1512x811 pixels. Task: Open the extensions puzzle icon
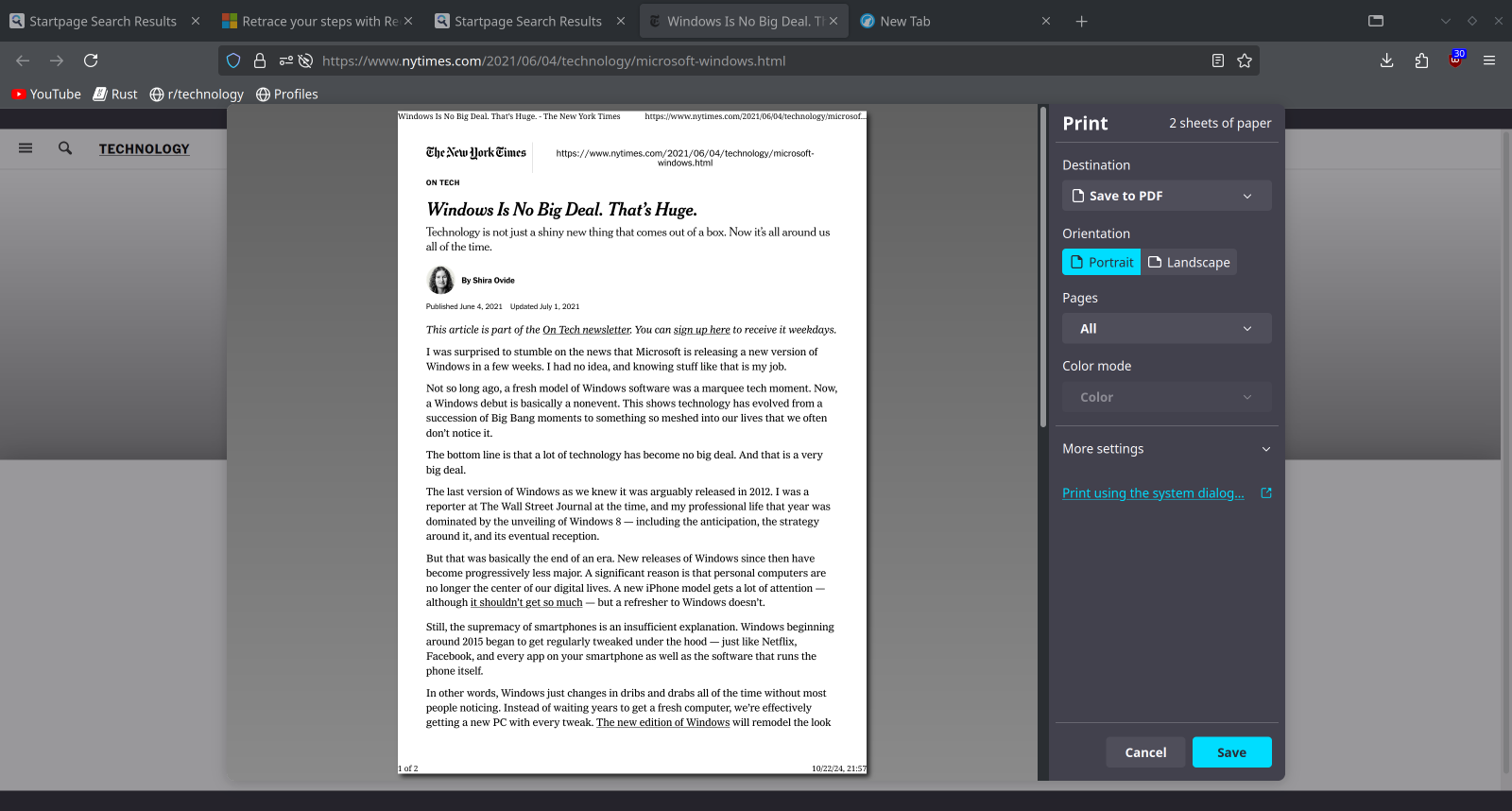pyautogui.click(x=1421, y=60)
